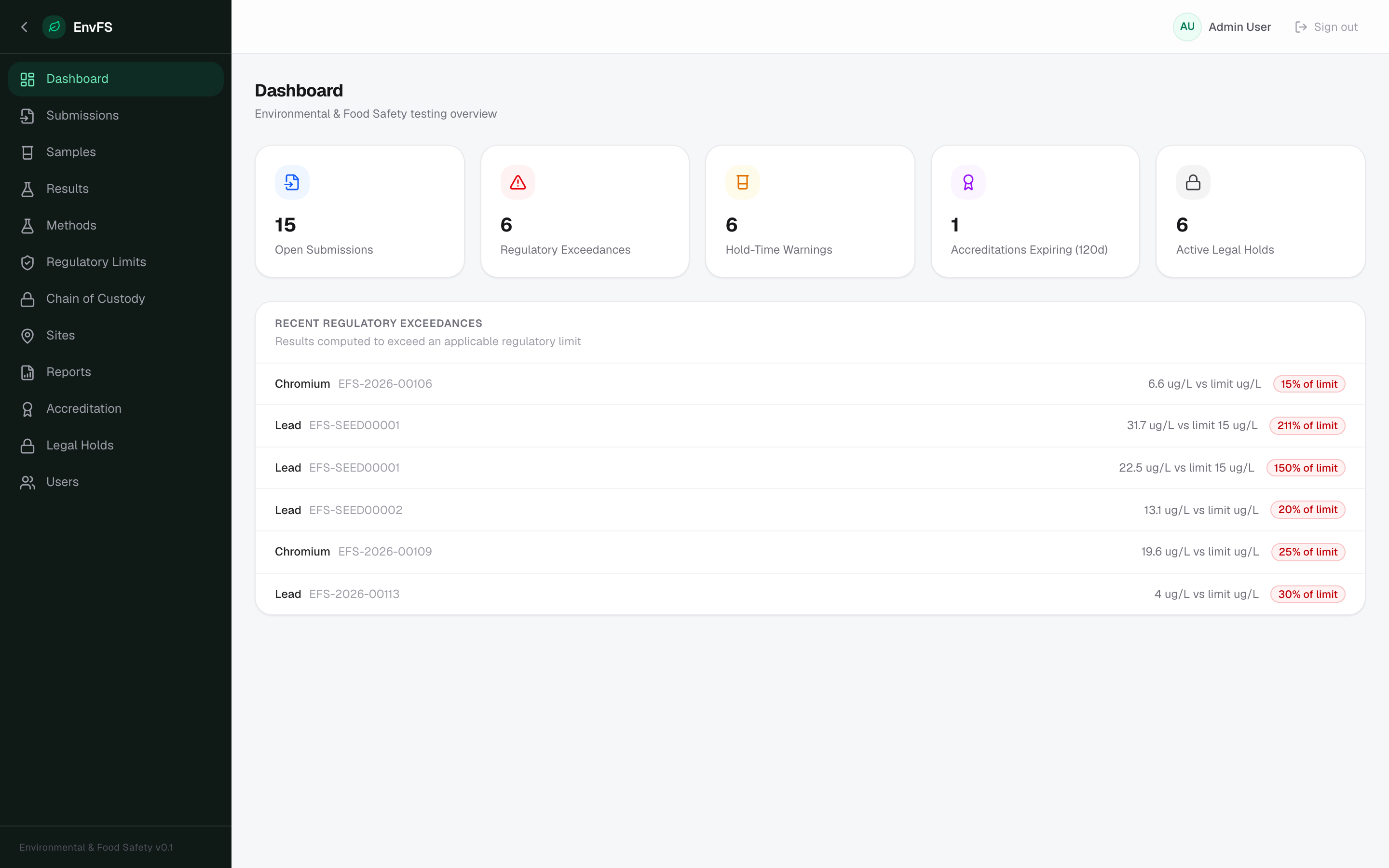Click '13.1 ug/L vs limit ug/L' value
The width and height of the screenshot is (1389, 868).
click(x=1201, y=510)
